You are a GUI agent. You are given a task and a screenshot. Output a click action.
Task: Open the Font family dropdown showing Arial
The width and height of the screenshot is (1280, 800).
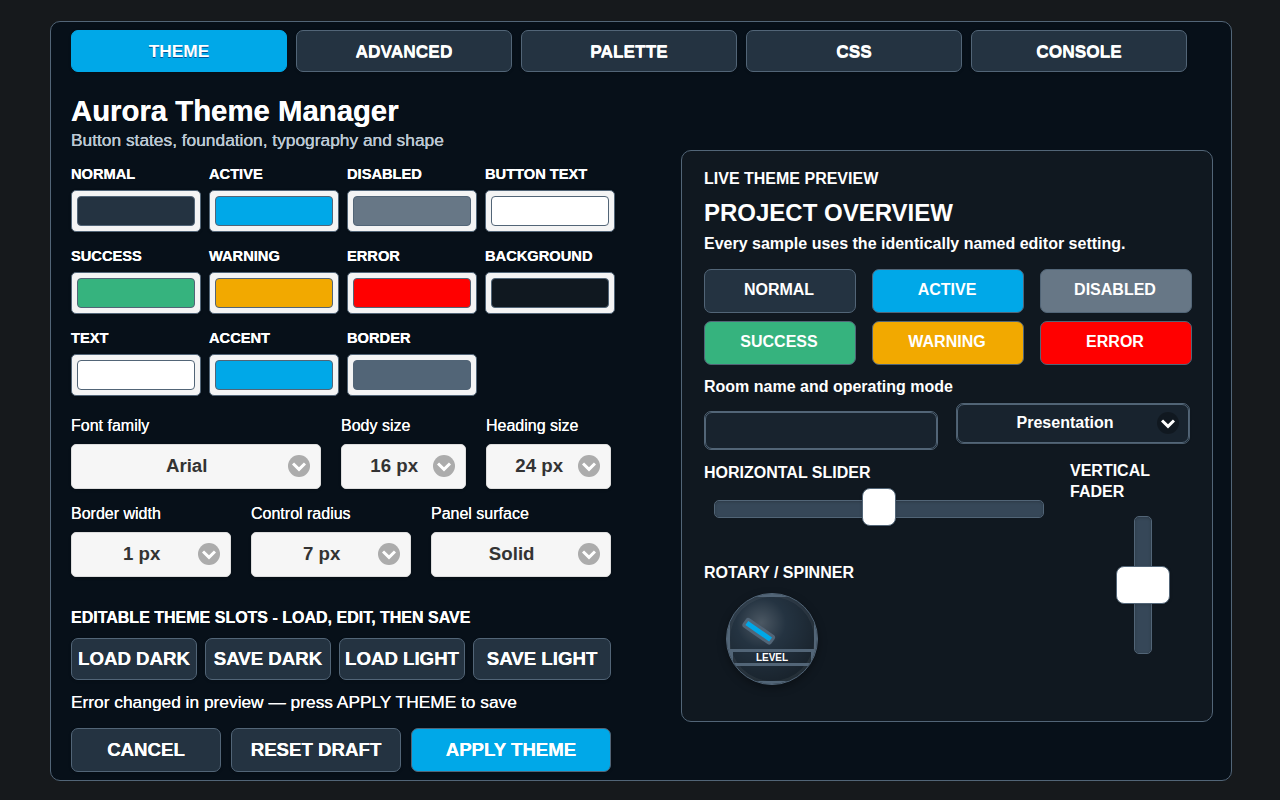[196, 466]
